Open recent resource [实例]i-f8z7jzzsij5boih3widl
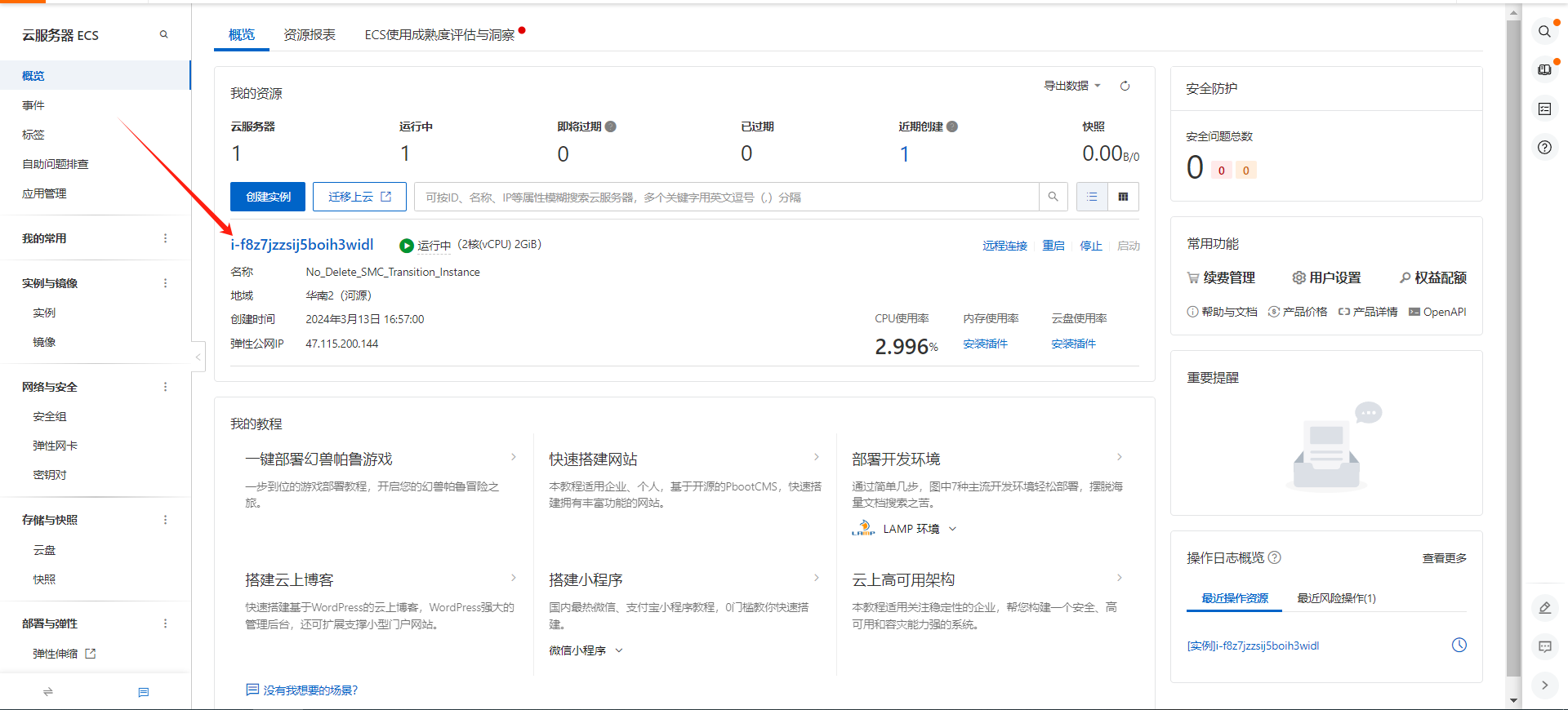 1253,646
